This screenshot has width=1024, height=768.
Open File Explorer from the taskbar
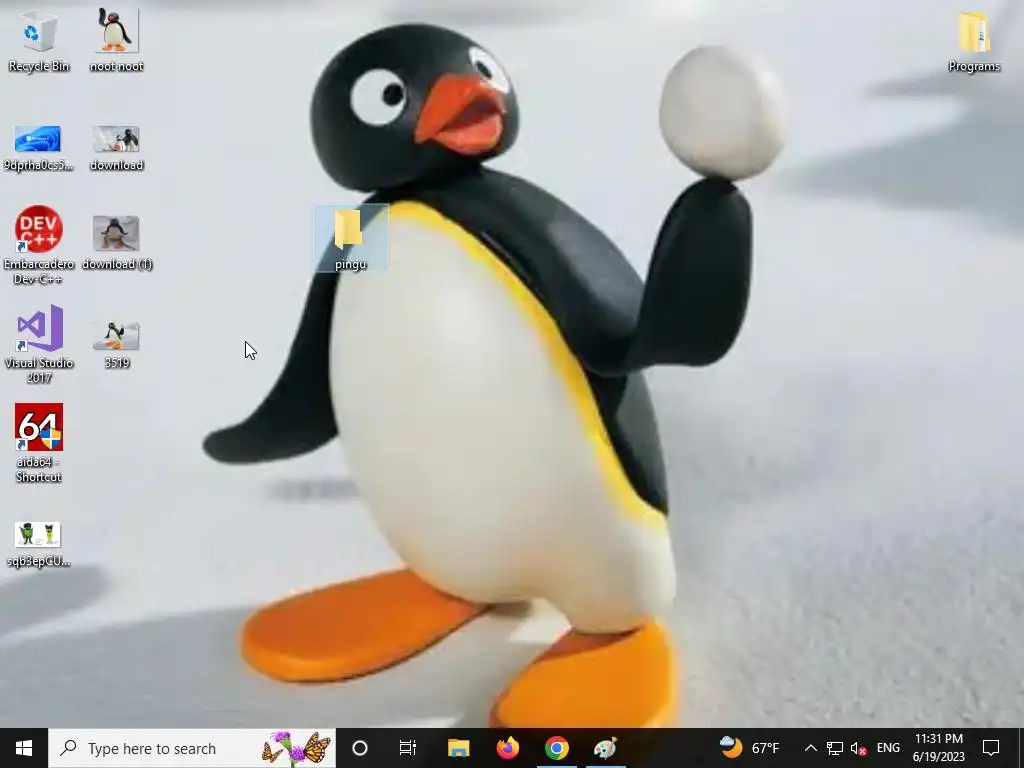click(x=458, y=748)
